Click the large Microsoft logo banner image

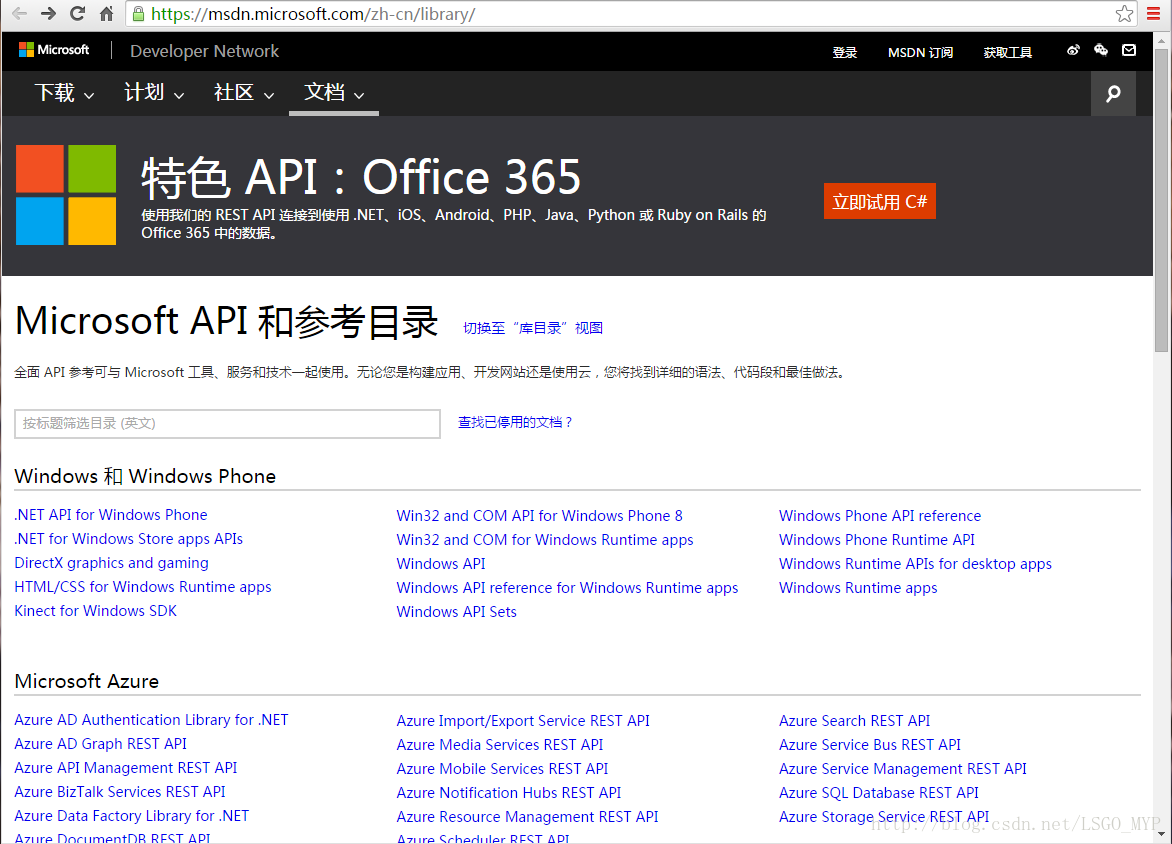(x=66, y=195)
